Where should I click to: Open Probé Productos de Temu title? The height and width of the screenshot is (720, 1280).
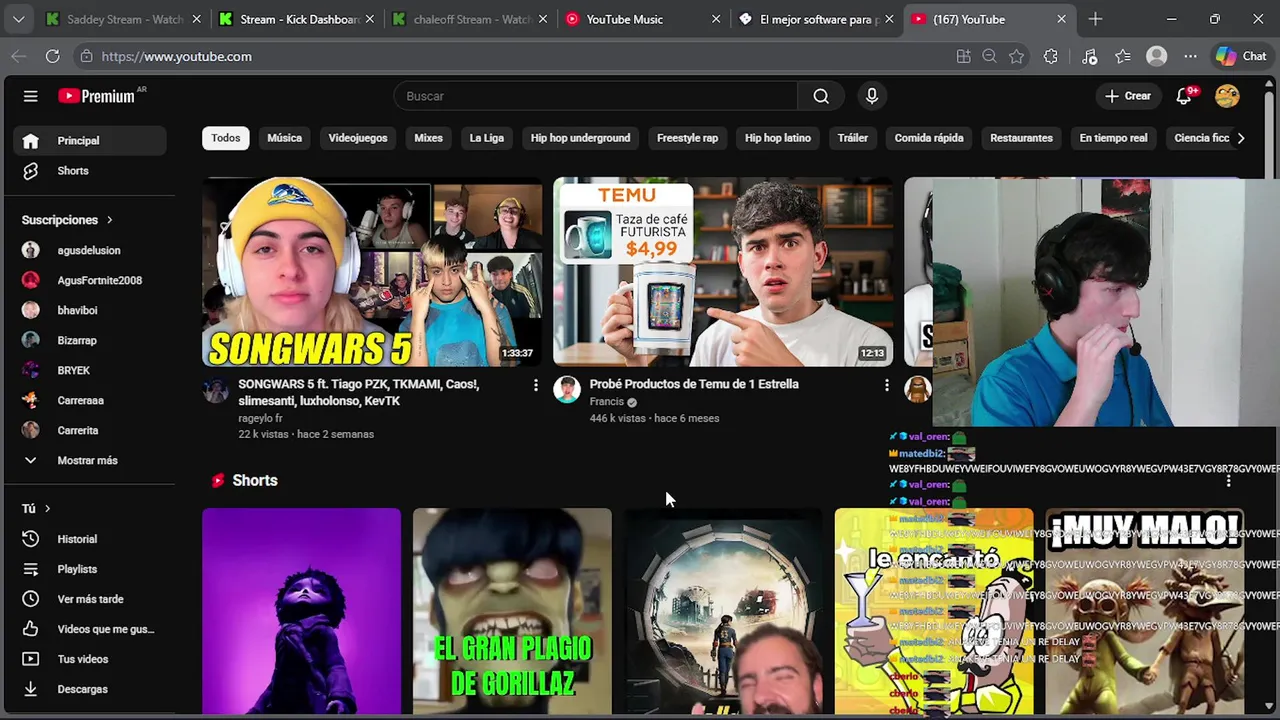click(694, 384)
